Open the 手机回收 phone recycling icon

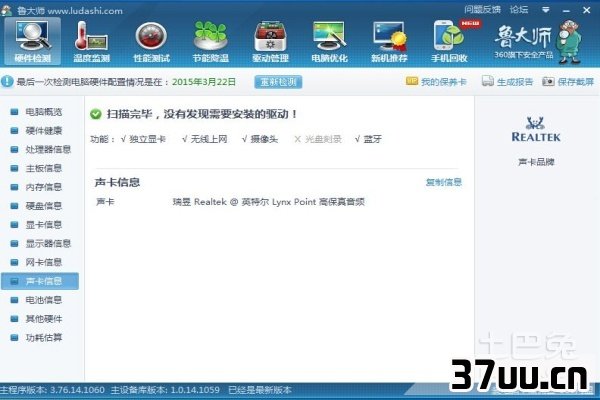point(449,41)
